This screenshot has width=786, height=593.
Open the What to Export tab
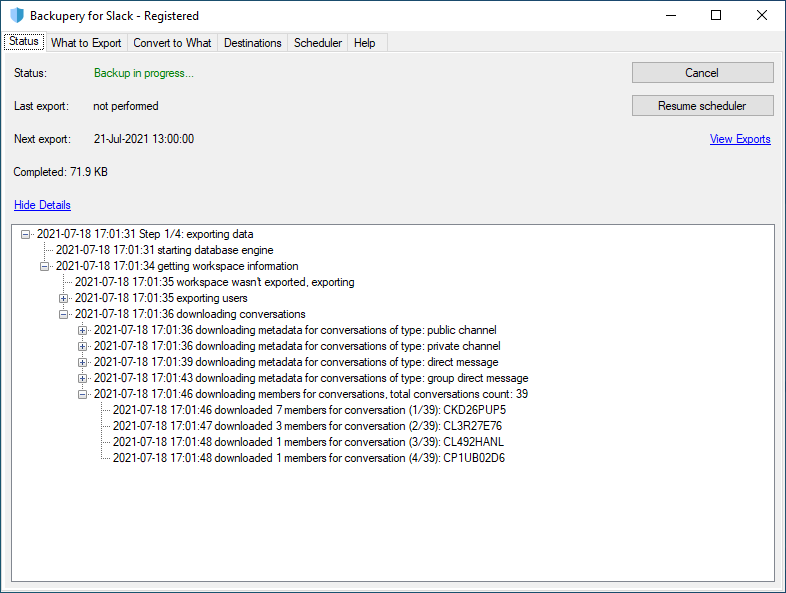tap(86, 43)
